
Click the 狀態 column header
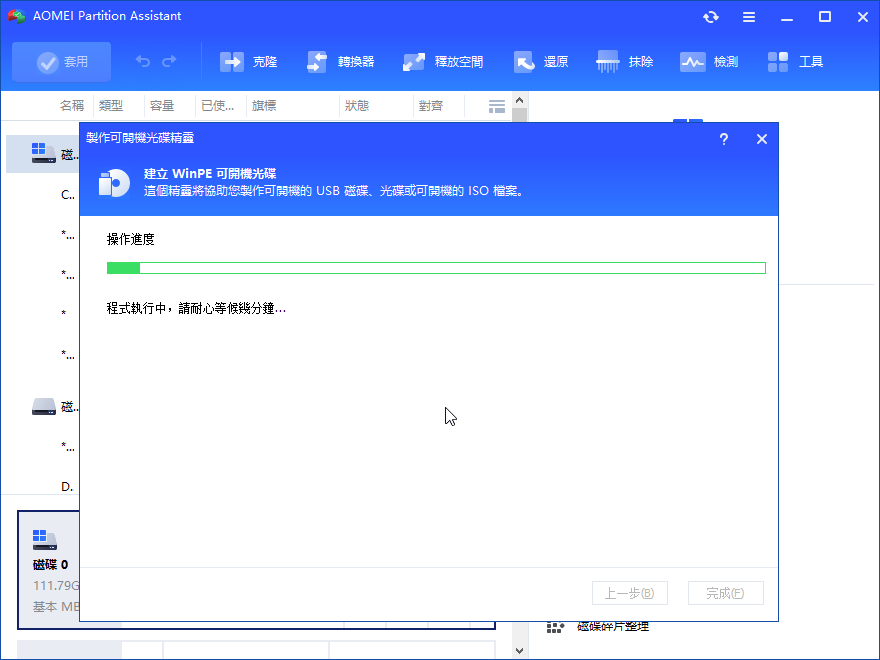357,106
